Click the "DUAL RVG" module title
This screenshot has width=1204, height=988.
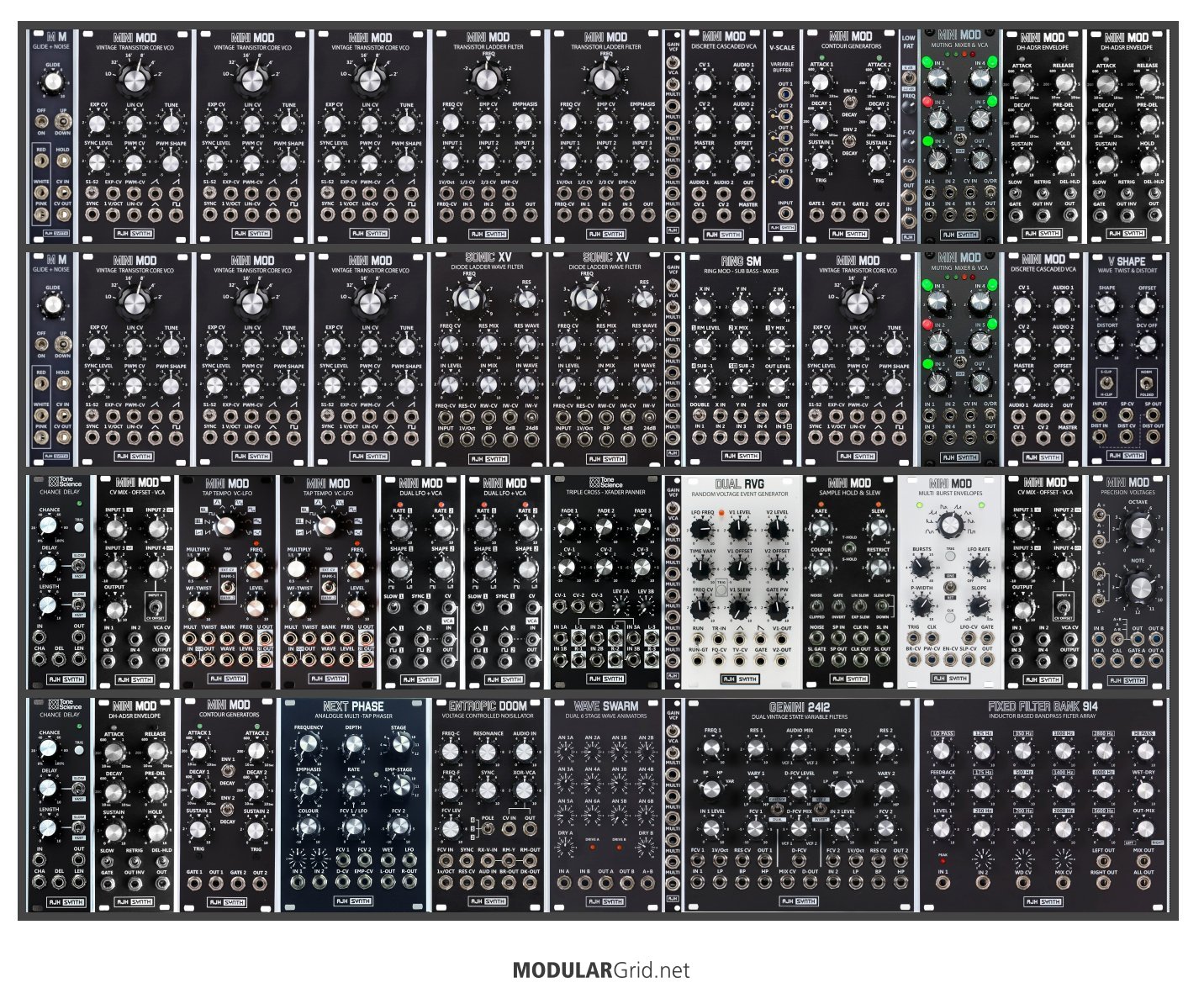pyautogui.click(x=740, y=483)
